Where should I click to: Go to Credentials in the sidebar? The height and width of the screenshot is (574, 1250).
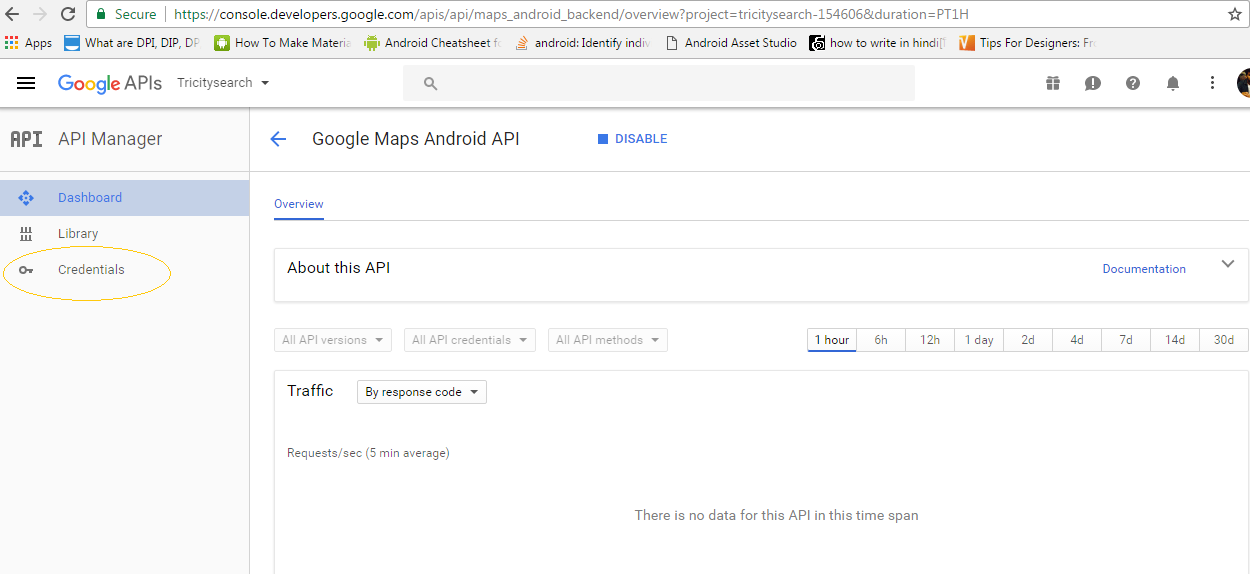pyautogui.click(x=91, y=270)
